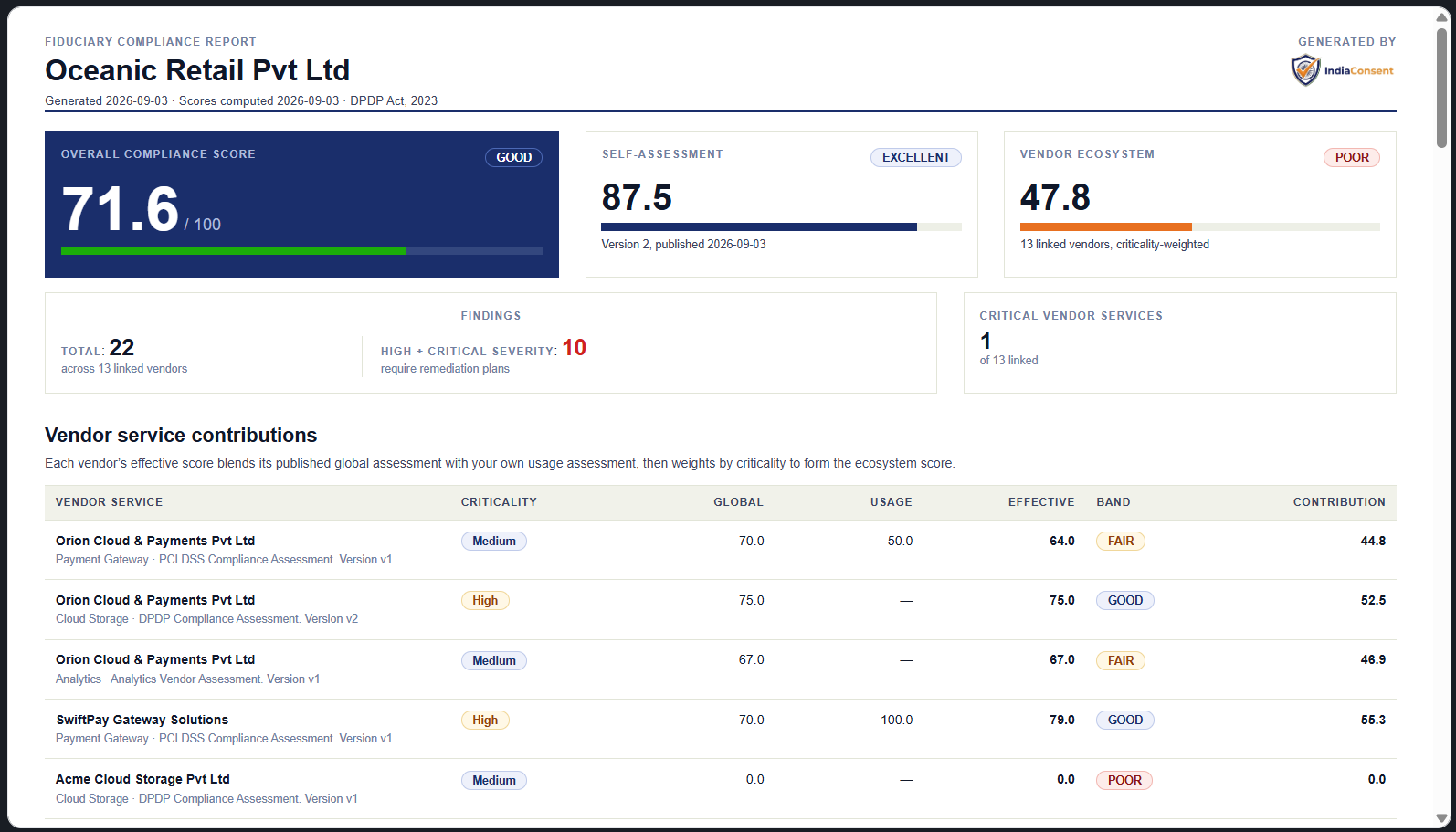Click the vertical scrollbar thumb
1456x832 pixels.
coord(1442,87)
